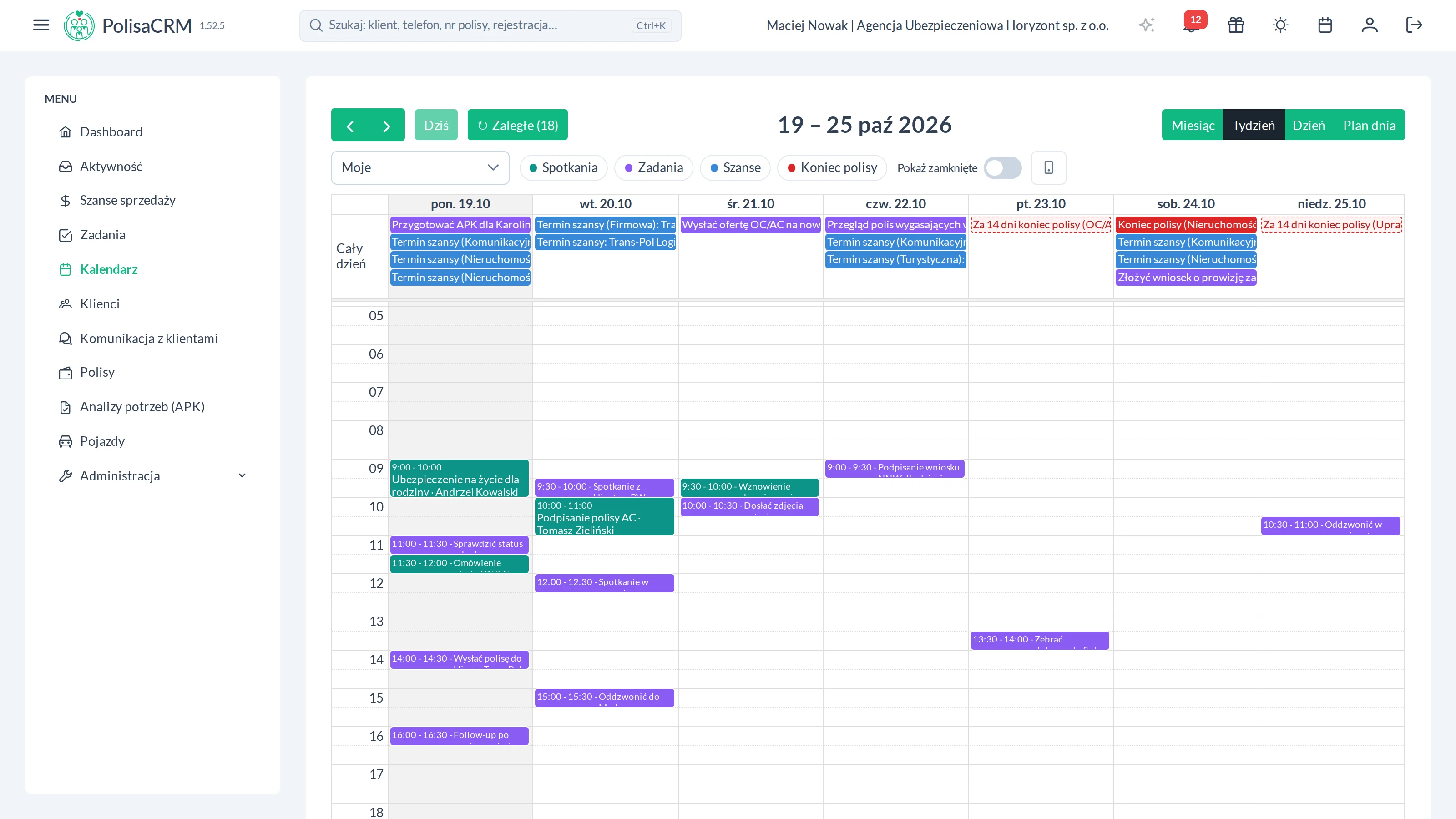
Task: Click the Aktywność inbox icon
Action: pyautogui.click(x=66, y=166)
